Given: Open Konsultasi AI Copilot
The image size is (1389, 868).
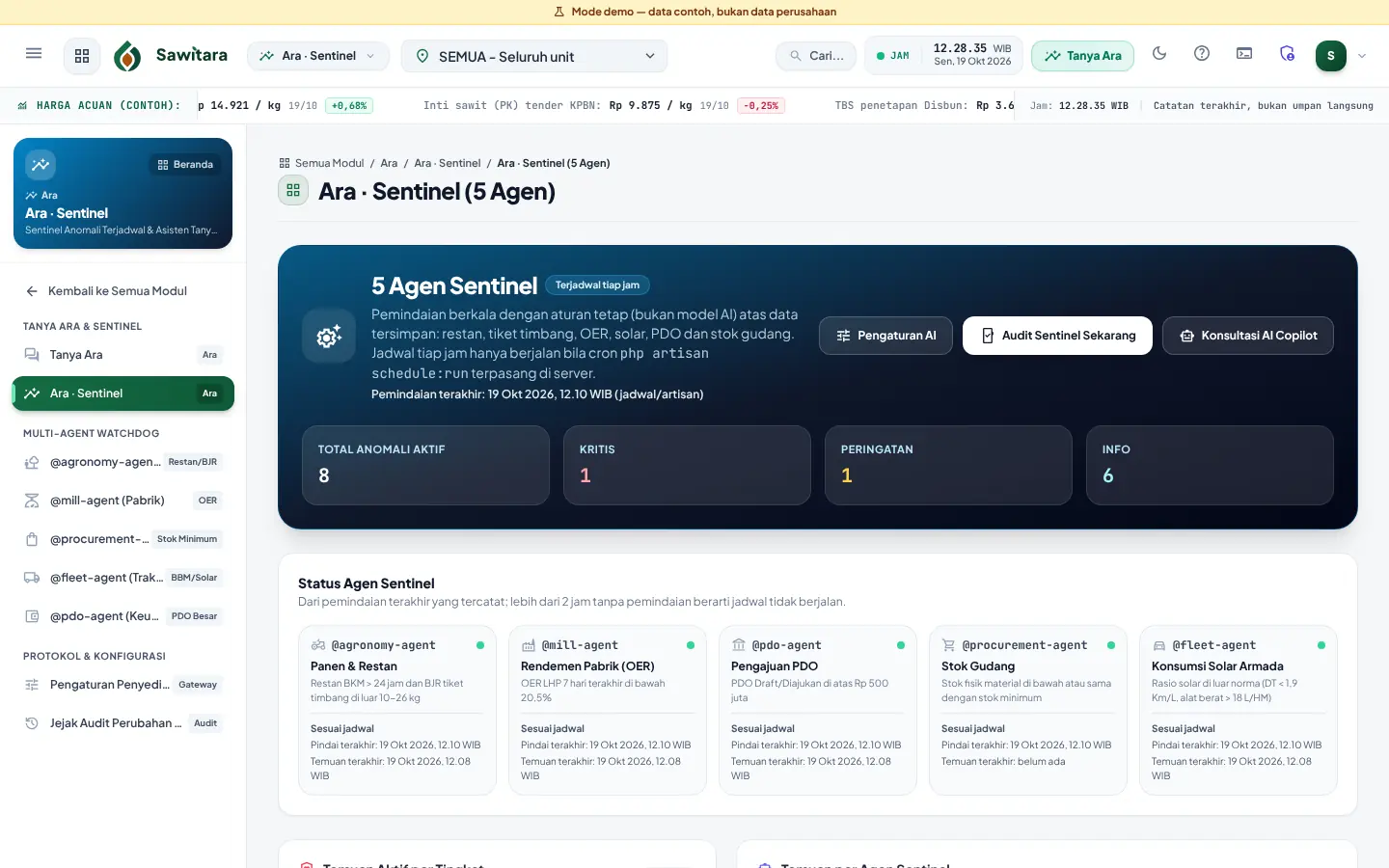Looking at the screenshot, I should (1248, 336).
